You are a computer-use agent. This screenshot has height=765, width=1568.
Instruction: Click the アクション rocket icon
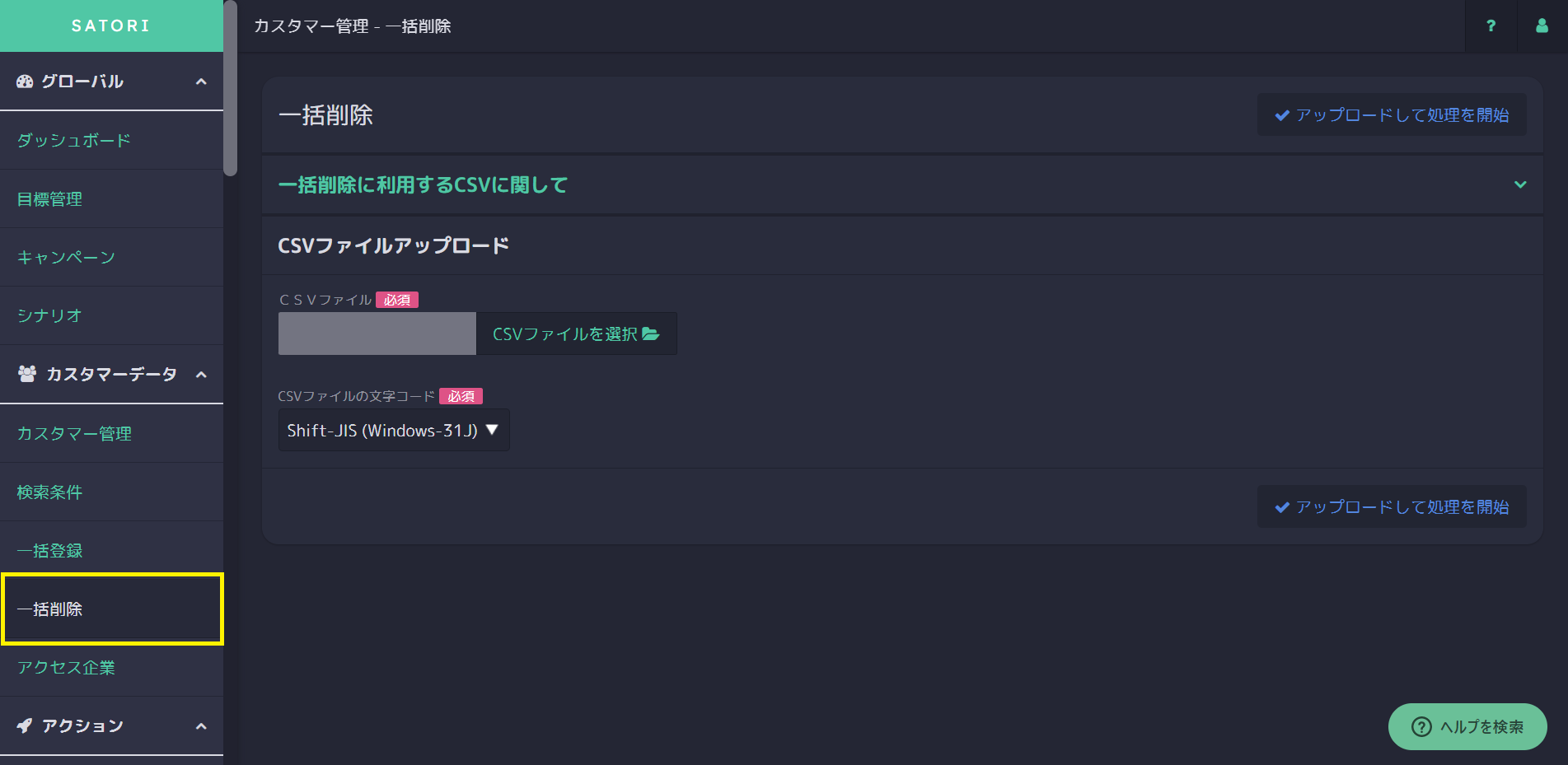(25, 725)
